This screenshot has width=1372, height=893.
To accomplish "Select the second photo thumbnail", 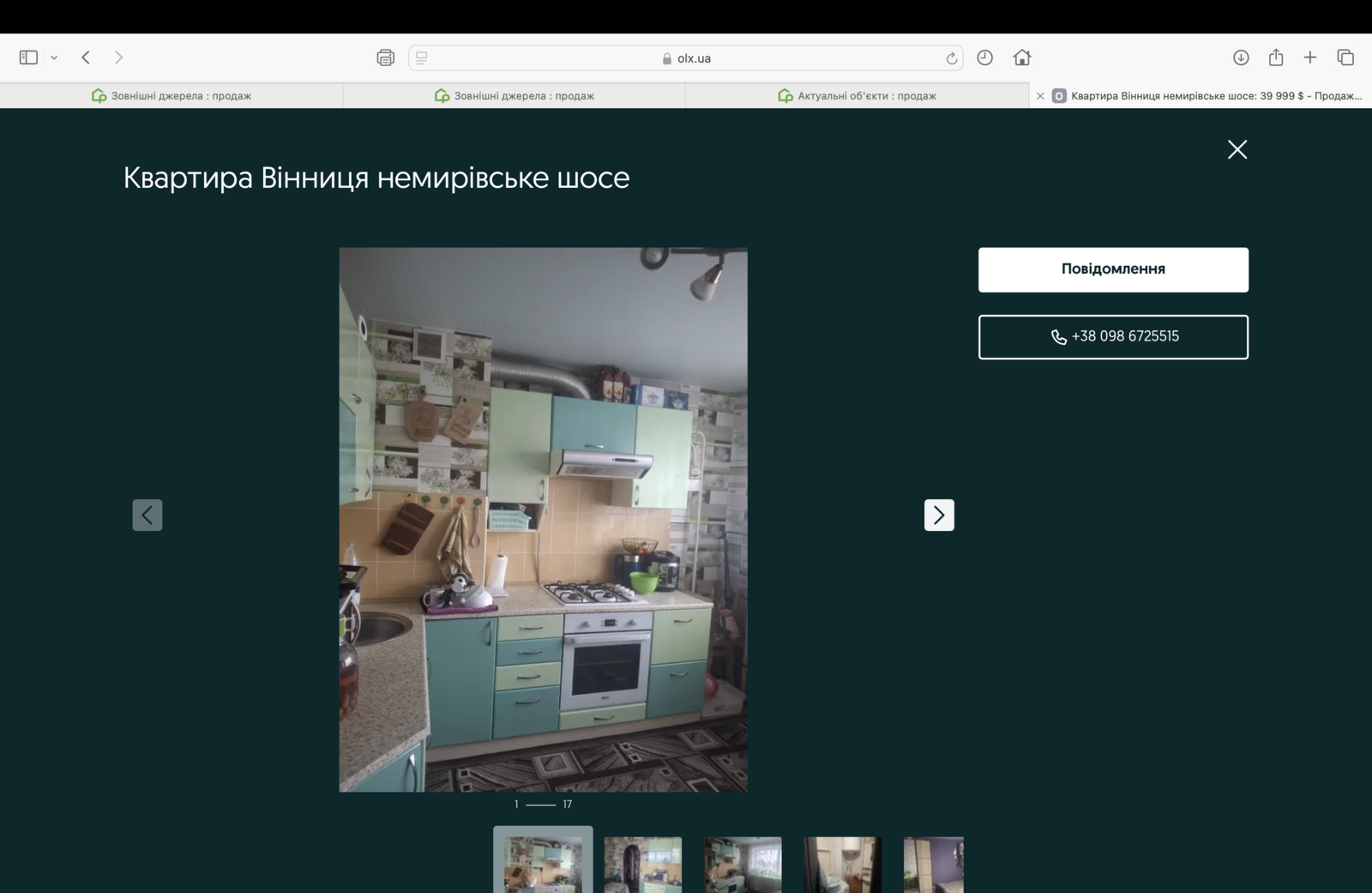I will [642, 864].
